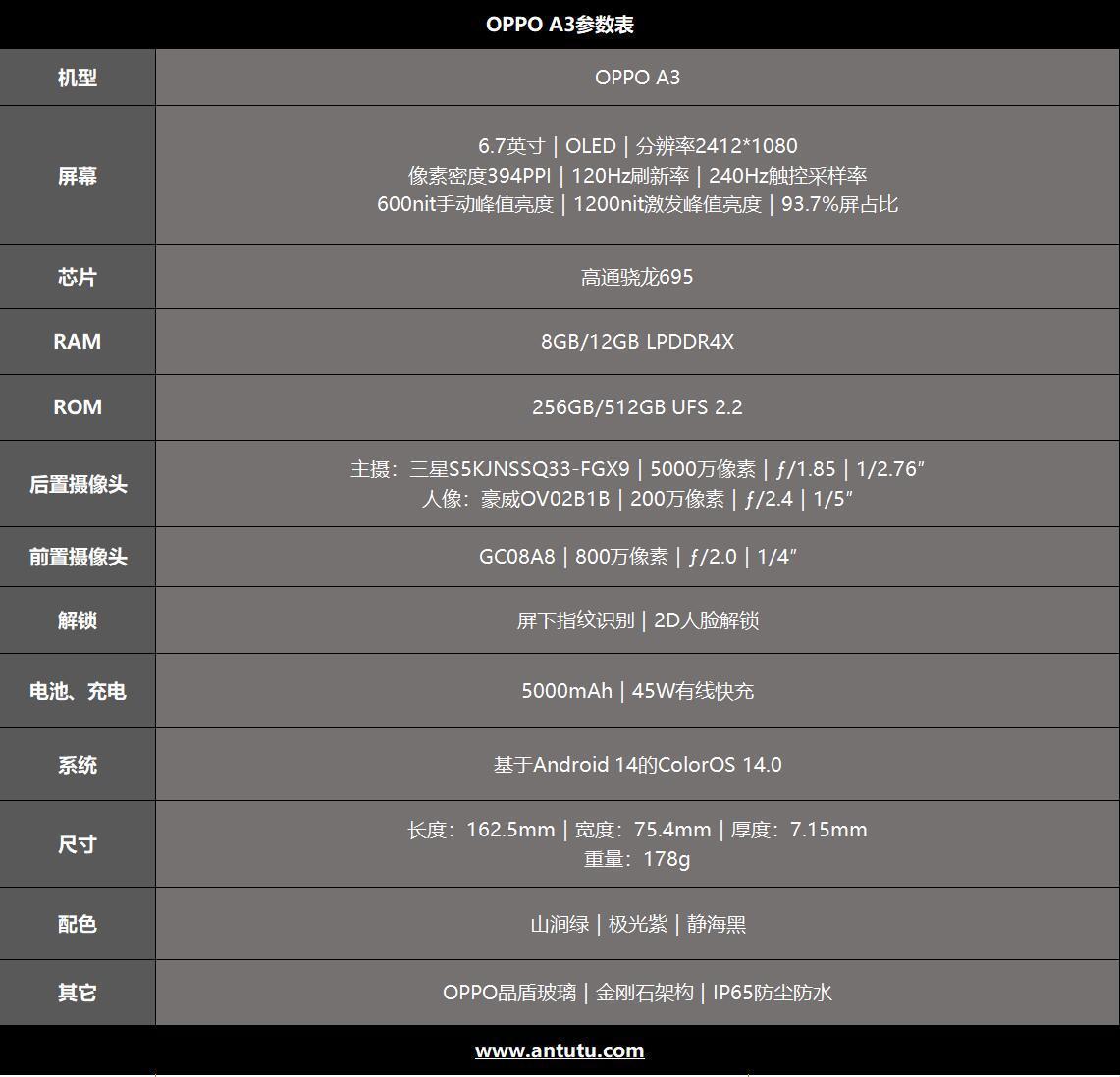The image size is (1120, 1077).
Task: Select the '长度：162.5mm | 宽度：75.4mm' line
Action: (637, 830)
